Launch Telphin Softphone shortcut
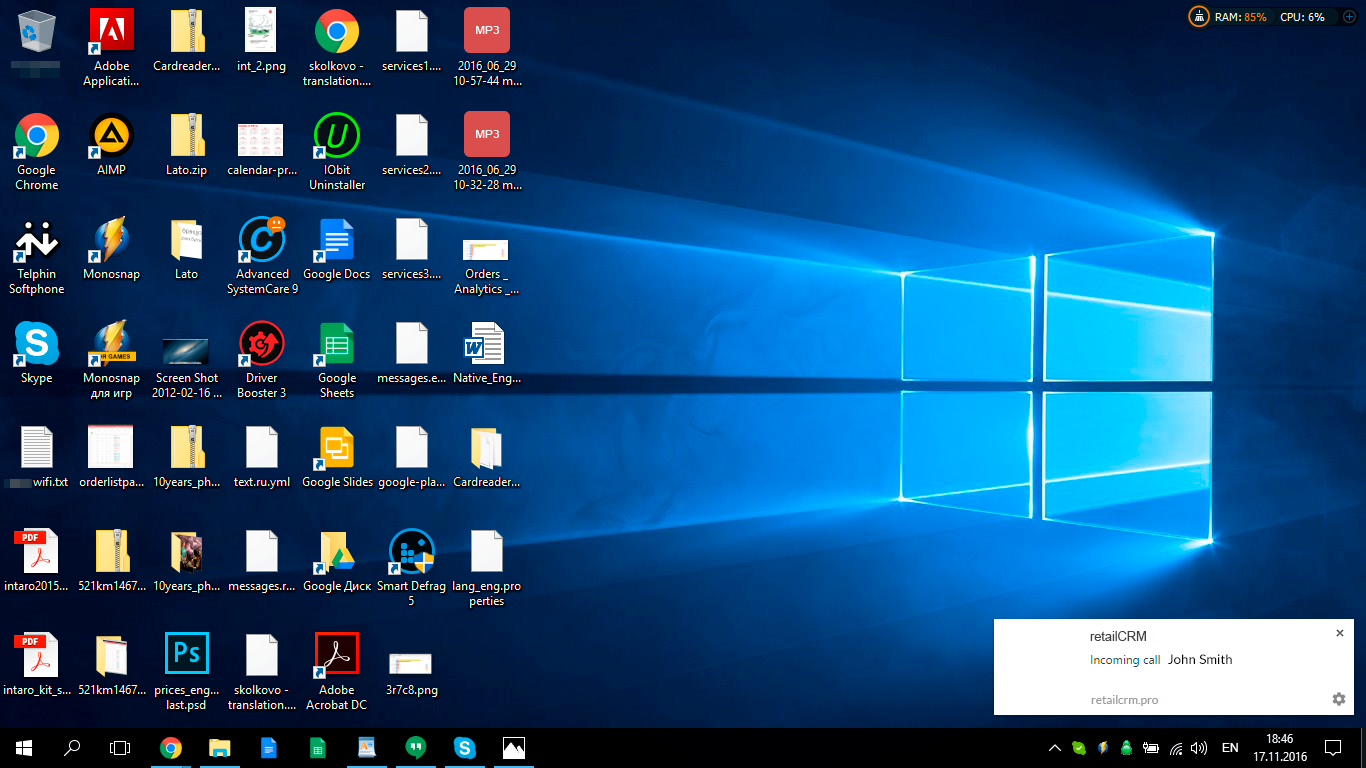The width and height of the screenshot is (1366, 768). 37,256
